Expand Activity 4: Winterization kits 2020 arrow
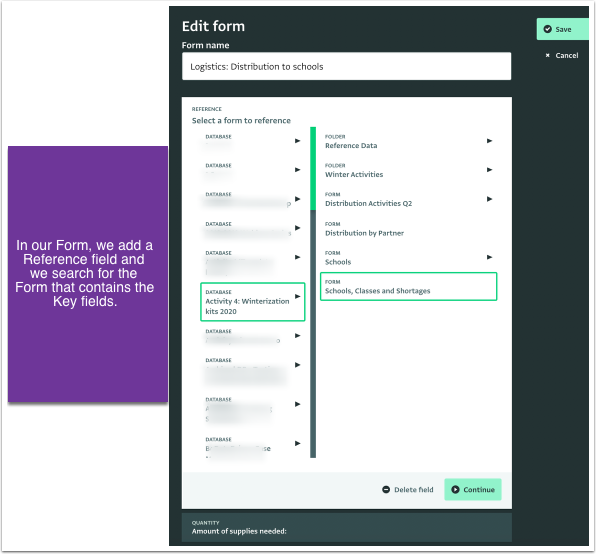Viewport: 596px width, 554px height. [298, 296]
